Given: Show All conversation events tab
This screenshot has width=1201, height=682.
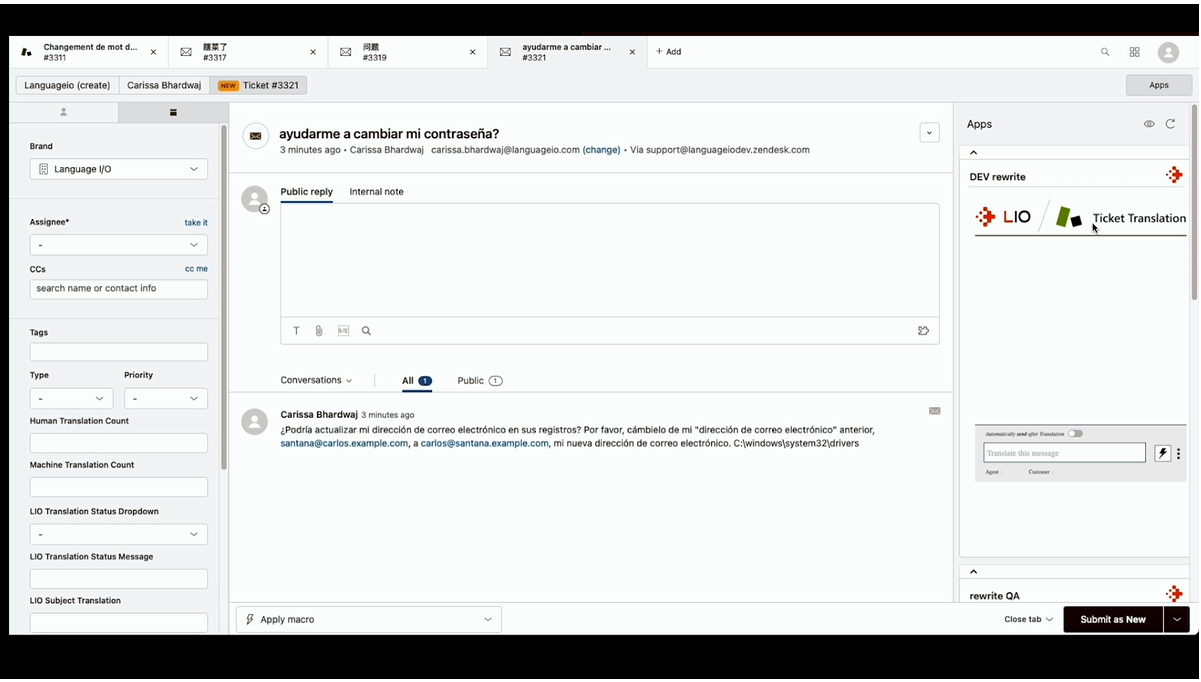Looking at the screenshot, I should tap(416, 380).
